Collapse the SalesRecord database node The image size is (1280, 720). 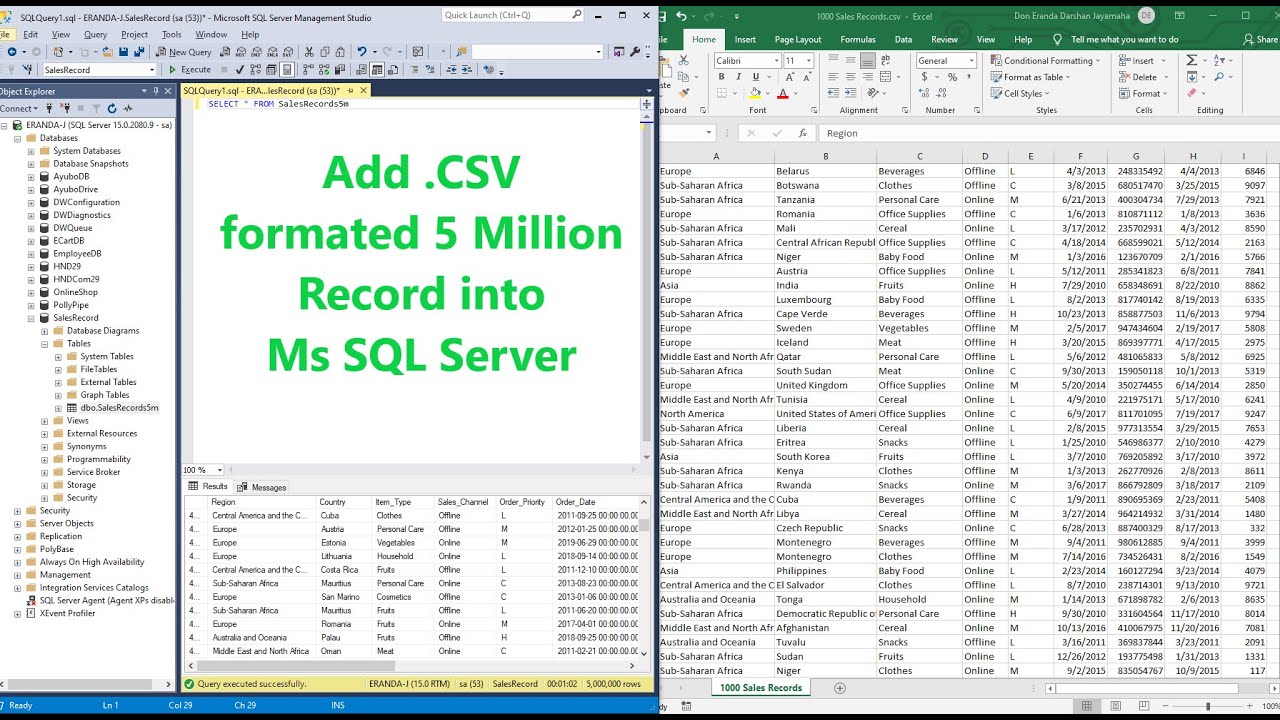coord(30,318)
